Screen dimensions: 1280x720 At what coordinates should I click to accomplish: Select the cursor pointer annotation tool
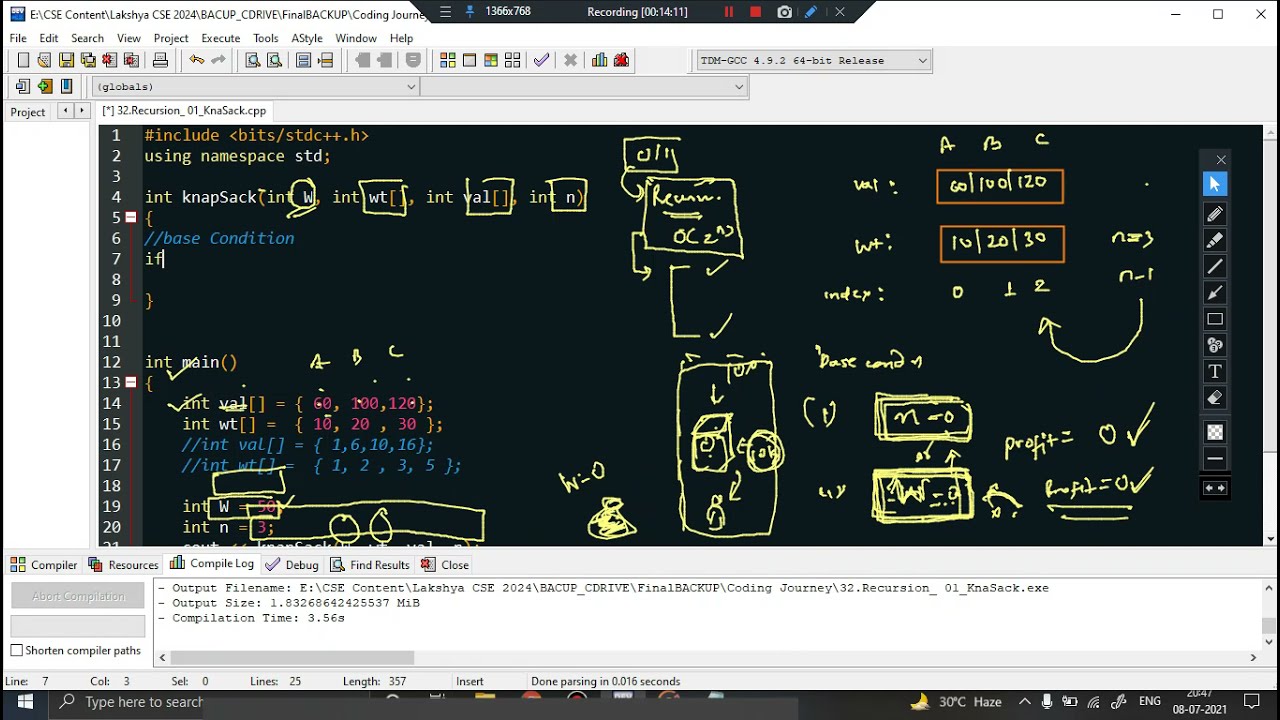pyautogui.click(x=1215, y=184)
